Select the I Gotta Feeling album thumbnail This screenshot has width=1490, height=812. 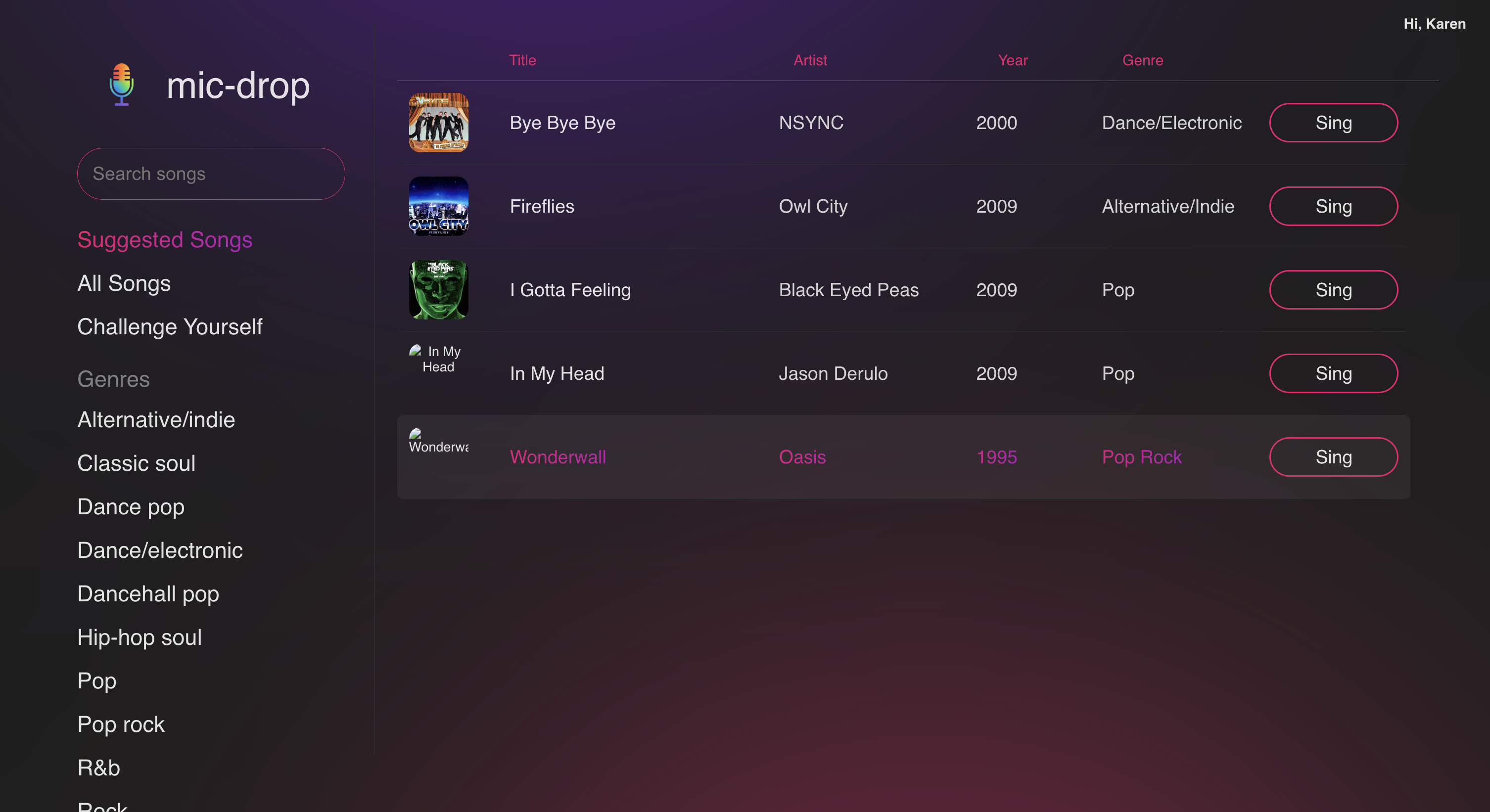tap(438, 290)
